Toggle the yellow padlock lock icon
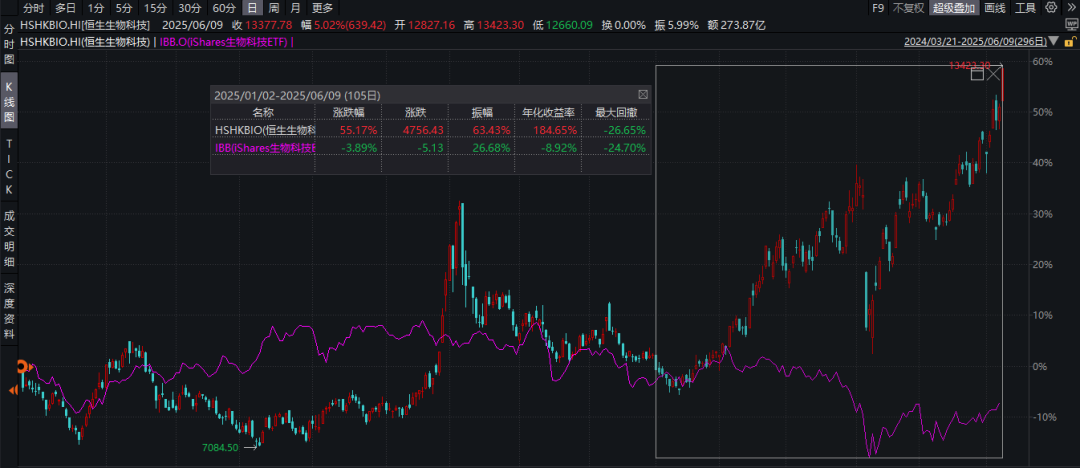Screen dimensions: 1080x468 [x=1069, y=42]
